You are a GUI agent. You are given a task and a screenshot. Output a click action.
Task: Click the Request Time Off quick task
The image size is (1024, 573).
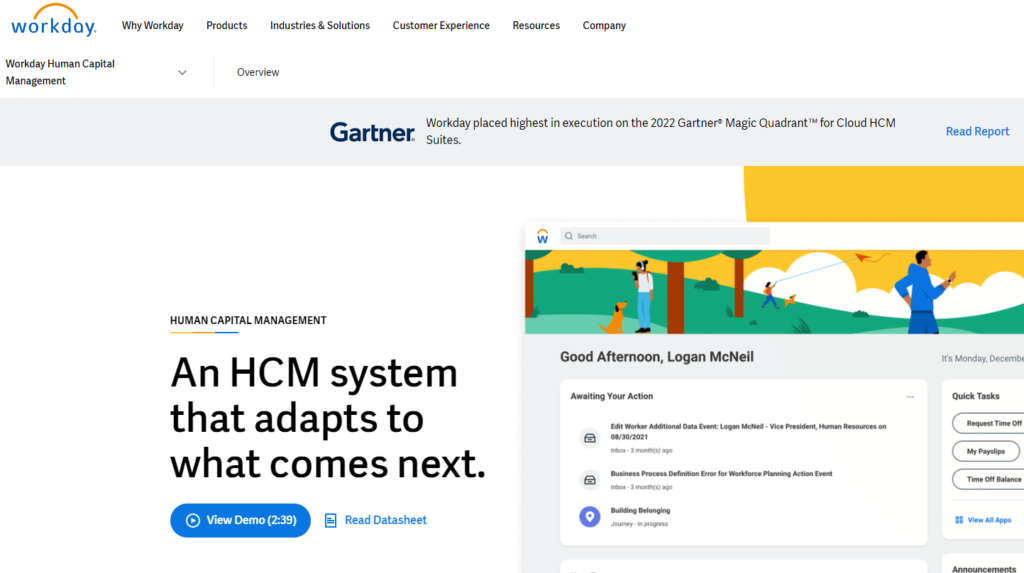[x=989, y=423]
